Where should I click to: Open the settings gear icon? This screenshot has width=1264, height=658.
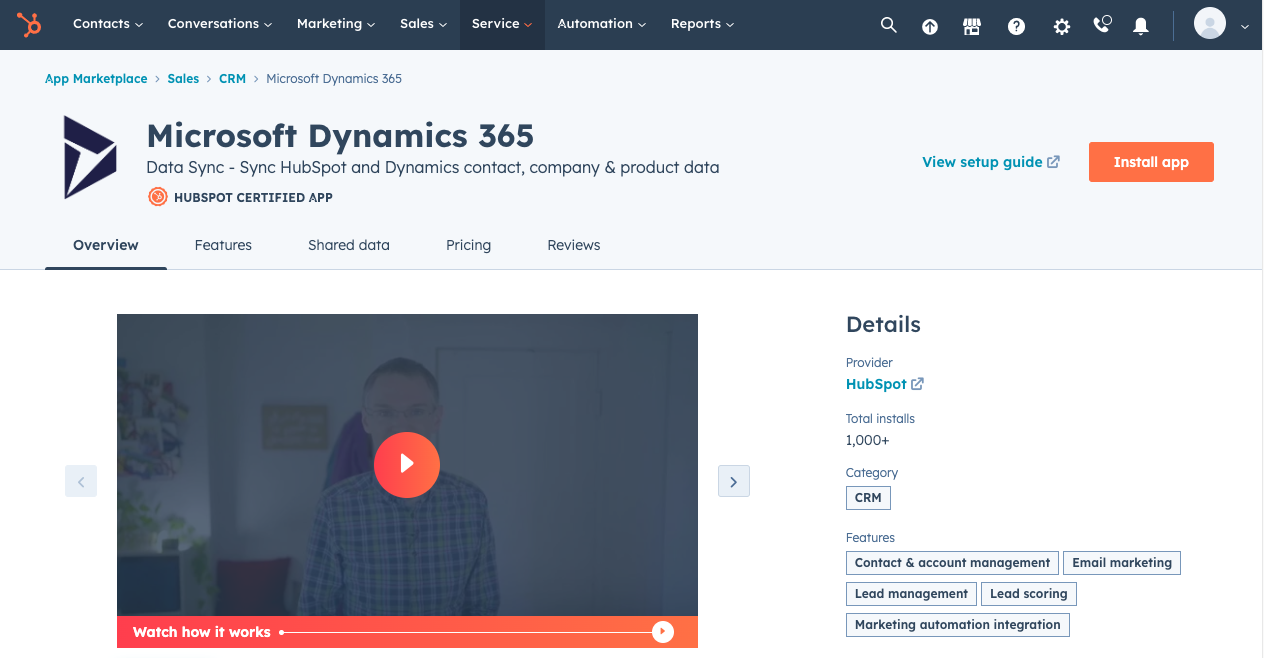click(1060, 25)
